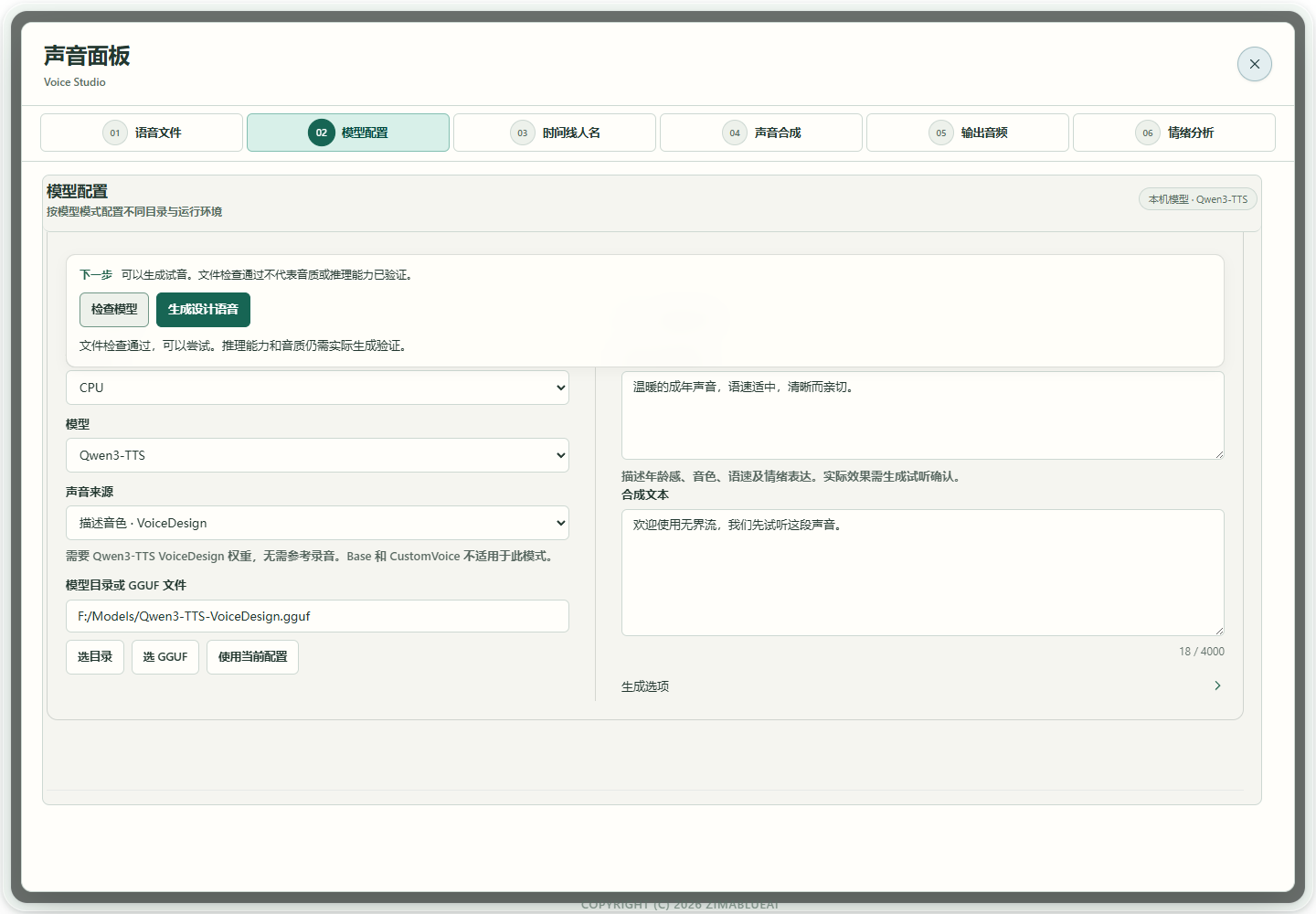1316x914 pixels.
Task: Select the 02 模型配置 tab
Action: pyautogui.click(x=348, y=133)
